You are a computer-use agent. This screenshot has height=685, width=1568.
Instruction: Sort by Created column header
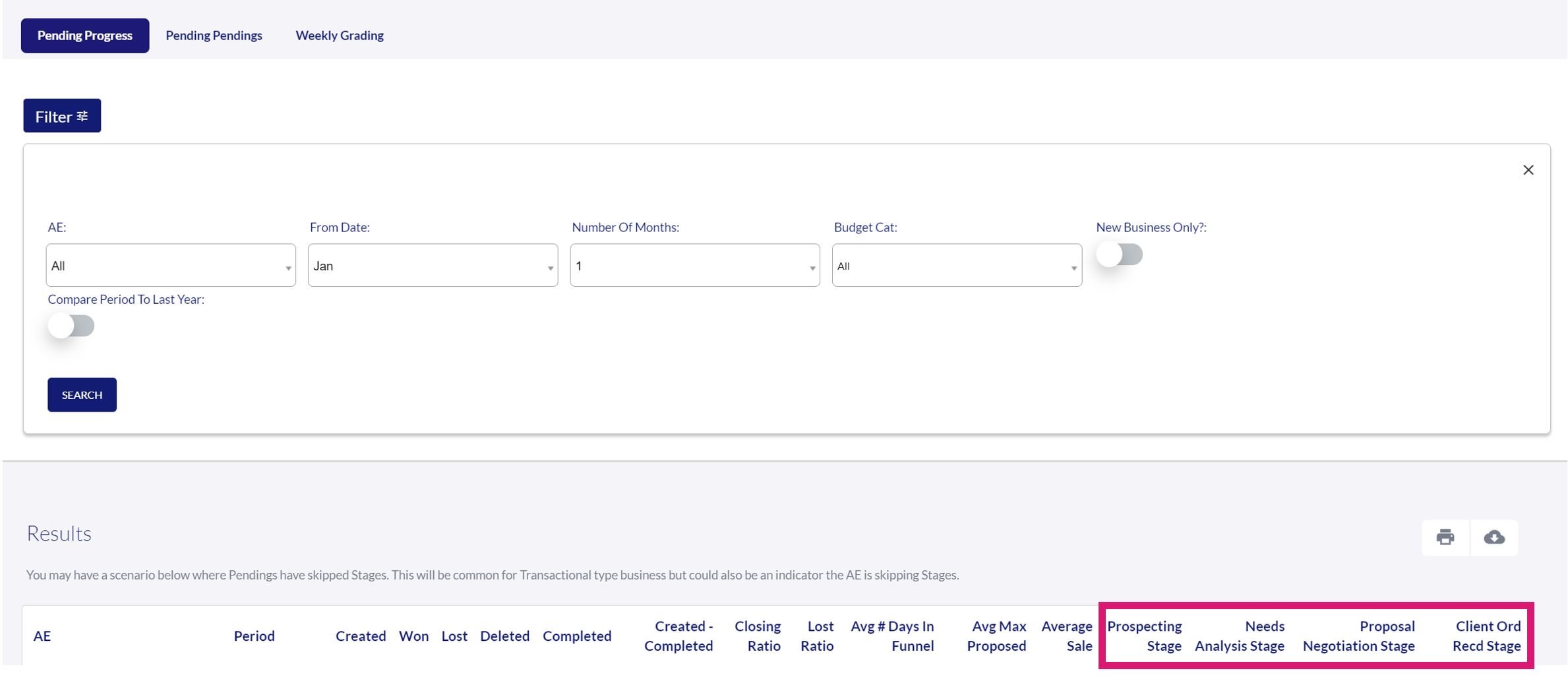361,636
